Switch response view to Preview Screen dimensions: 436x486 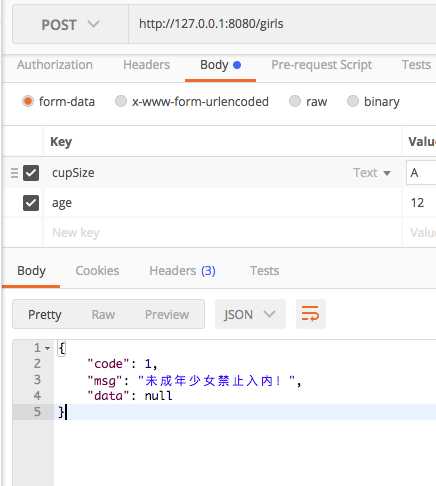(167, 314)
